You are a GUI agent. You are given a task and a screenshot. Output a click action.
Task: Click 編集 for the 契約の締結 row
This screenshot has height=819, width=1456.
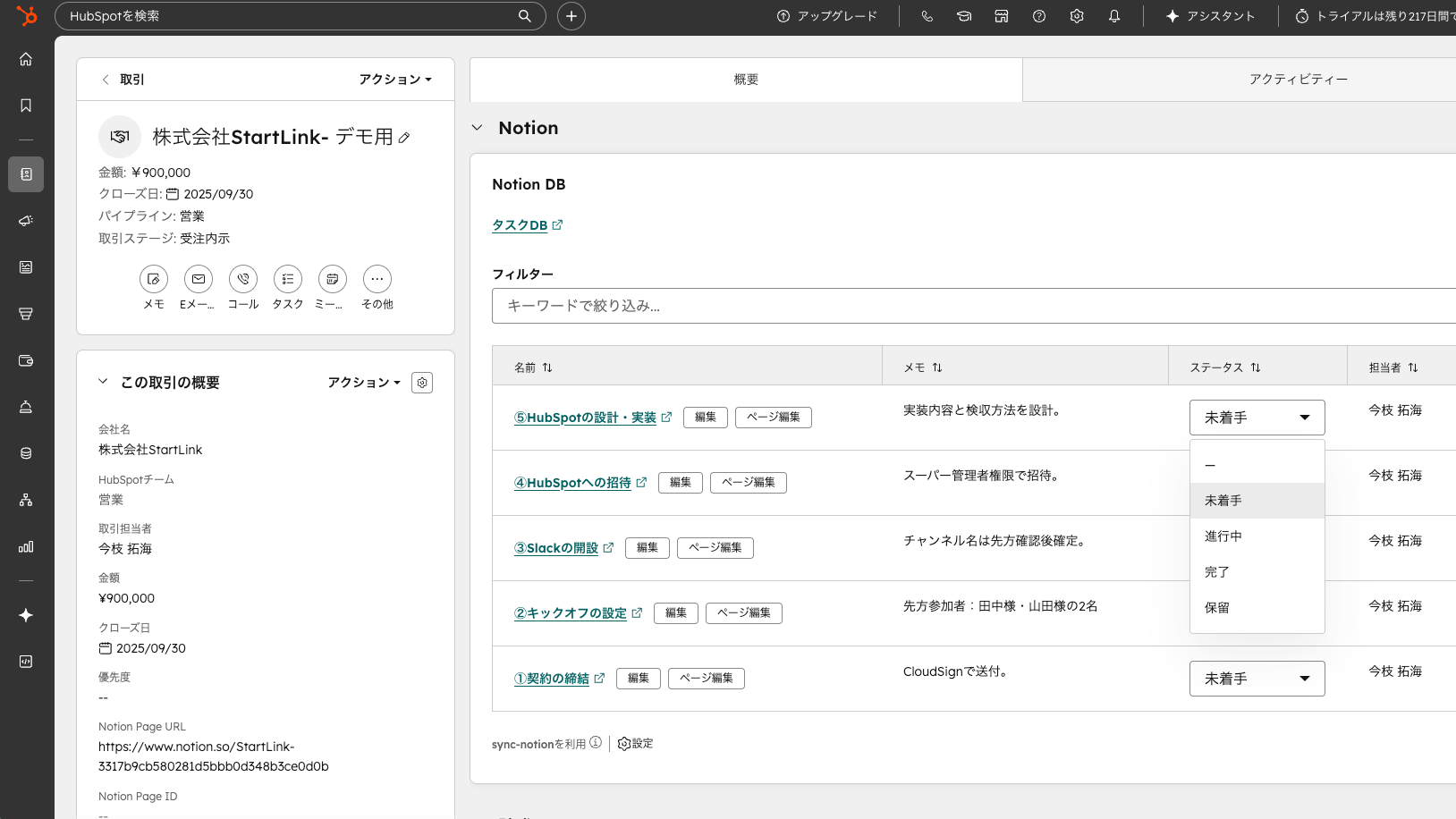(639, 679)
